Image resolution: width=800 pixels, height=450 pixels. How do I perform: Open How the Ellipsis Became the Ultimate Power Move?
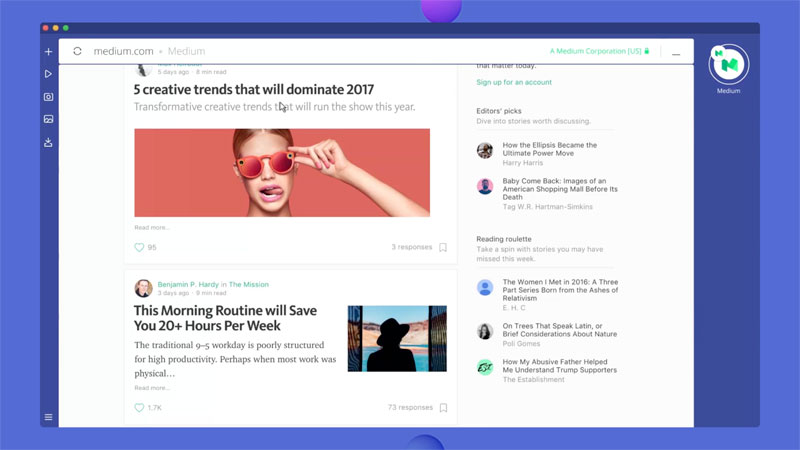pyautogui.click(x=549, y=149)
